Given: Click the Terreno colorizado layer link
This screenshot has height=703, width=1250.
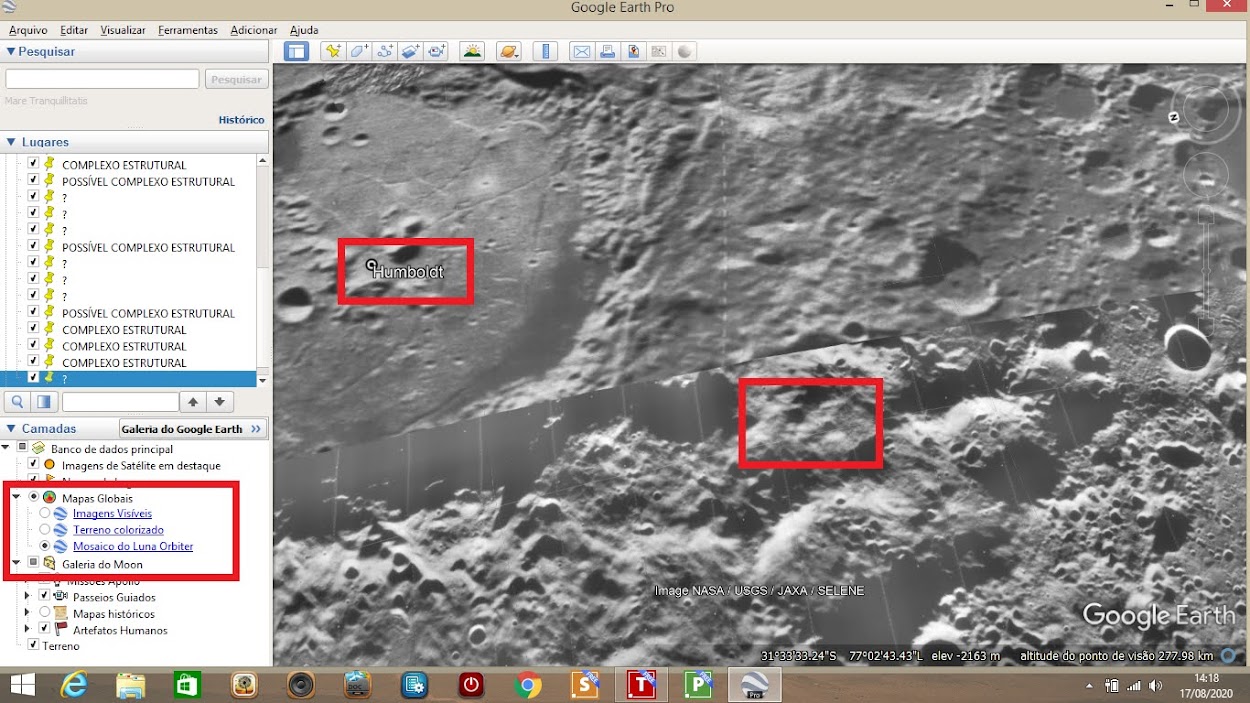Looking at the screenshot, I should pyautogui.click(x=118, y=530).
